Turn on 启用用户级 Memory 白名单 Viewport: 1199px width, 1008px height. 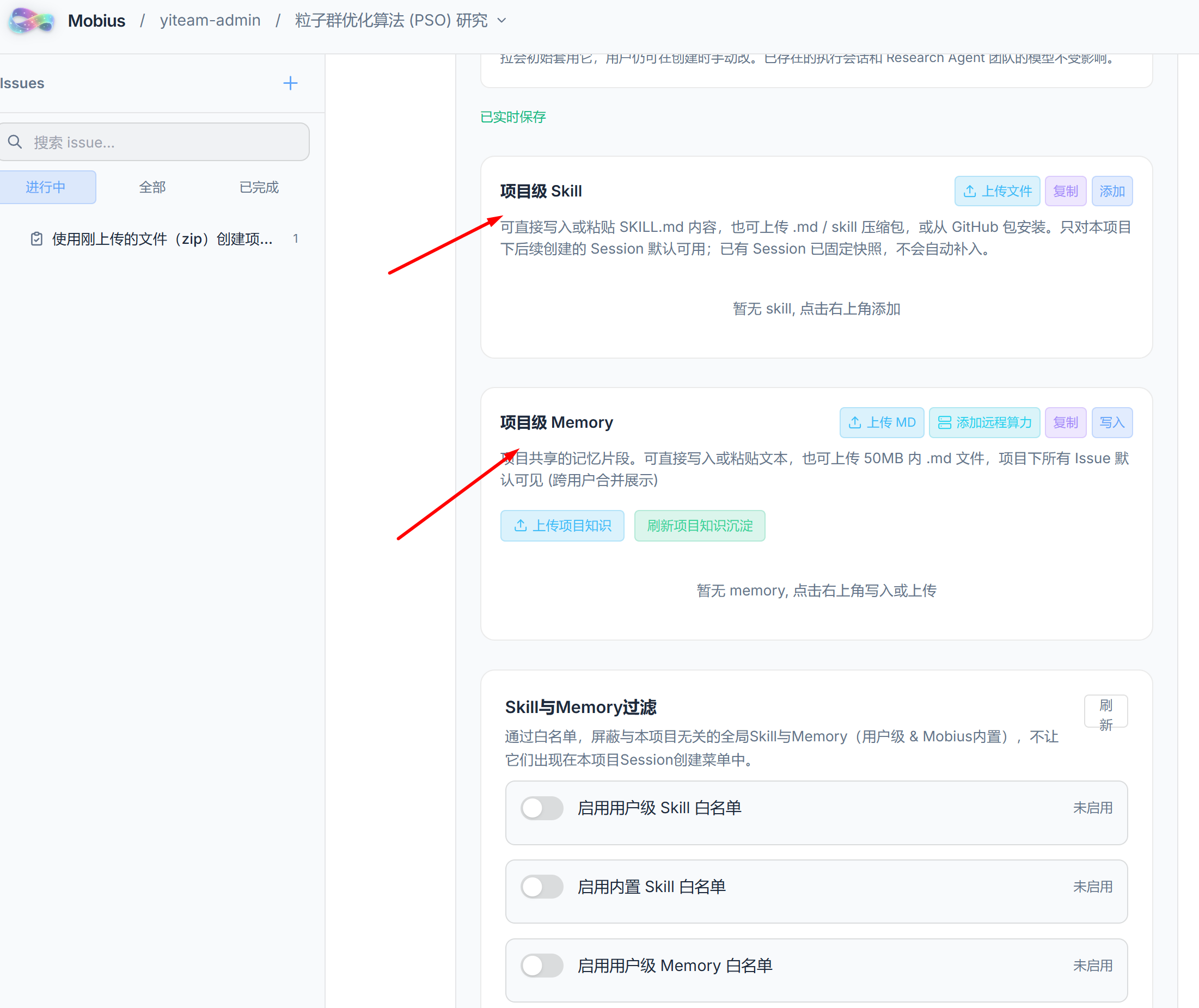tap(541, 966)
